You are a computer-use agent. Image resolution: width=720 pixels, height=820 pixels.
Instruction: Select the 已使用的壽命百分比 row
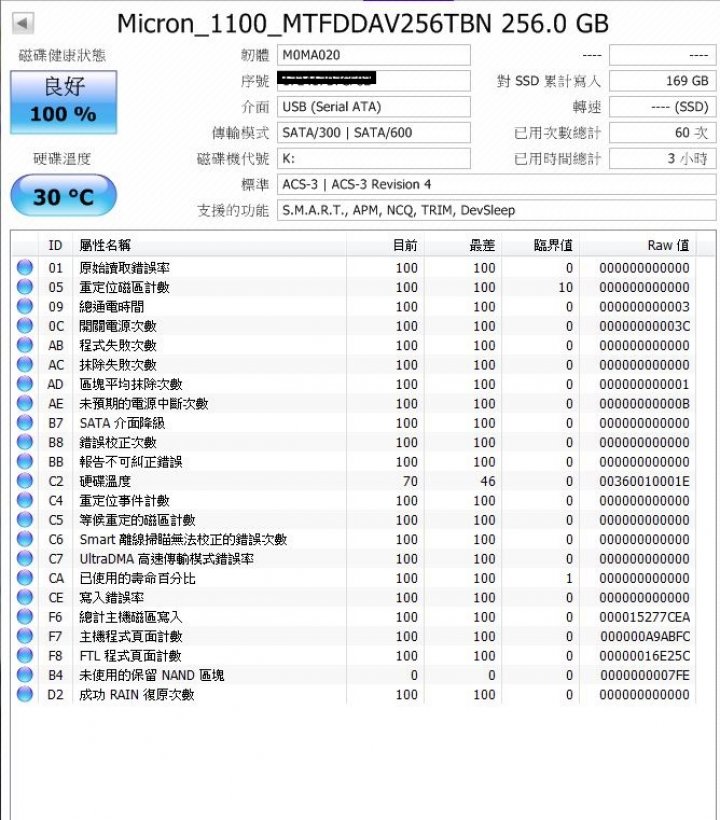pos(353,577)
